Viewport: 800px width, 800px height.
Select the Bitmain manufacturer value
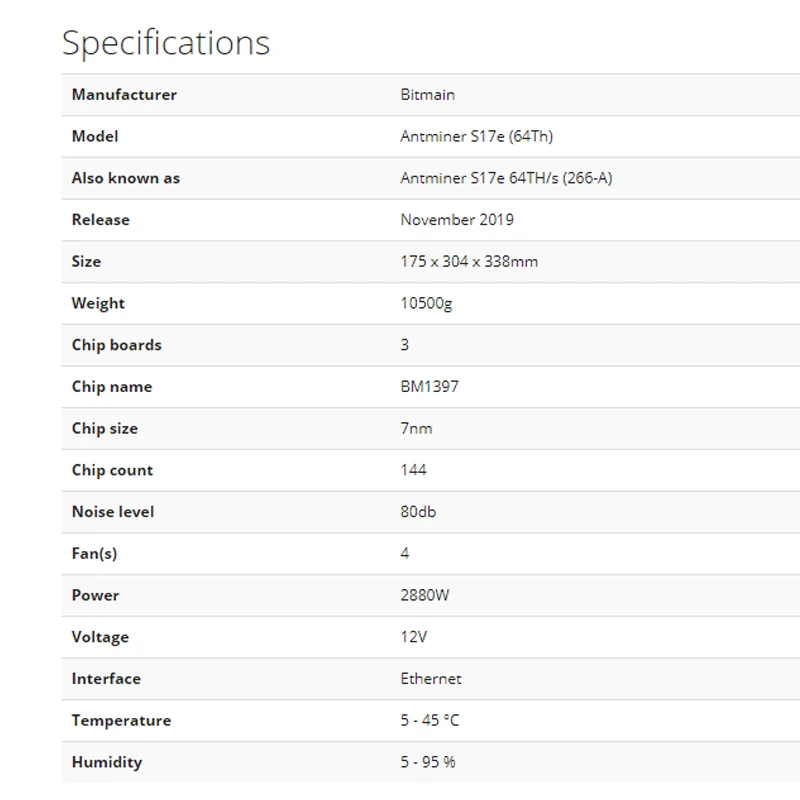tap(427, 95)
